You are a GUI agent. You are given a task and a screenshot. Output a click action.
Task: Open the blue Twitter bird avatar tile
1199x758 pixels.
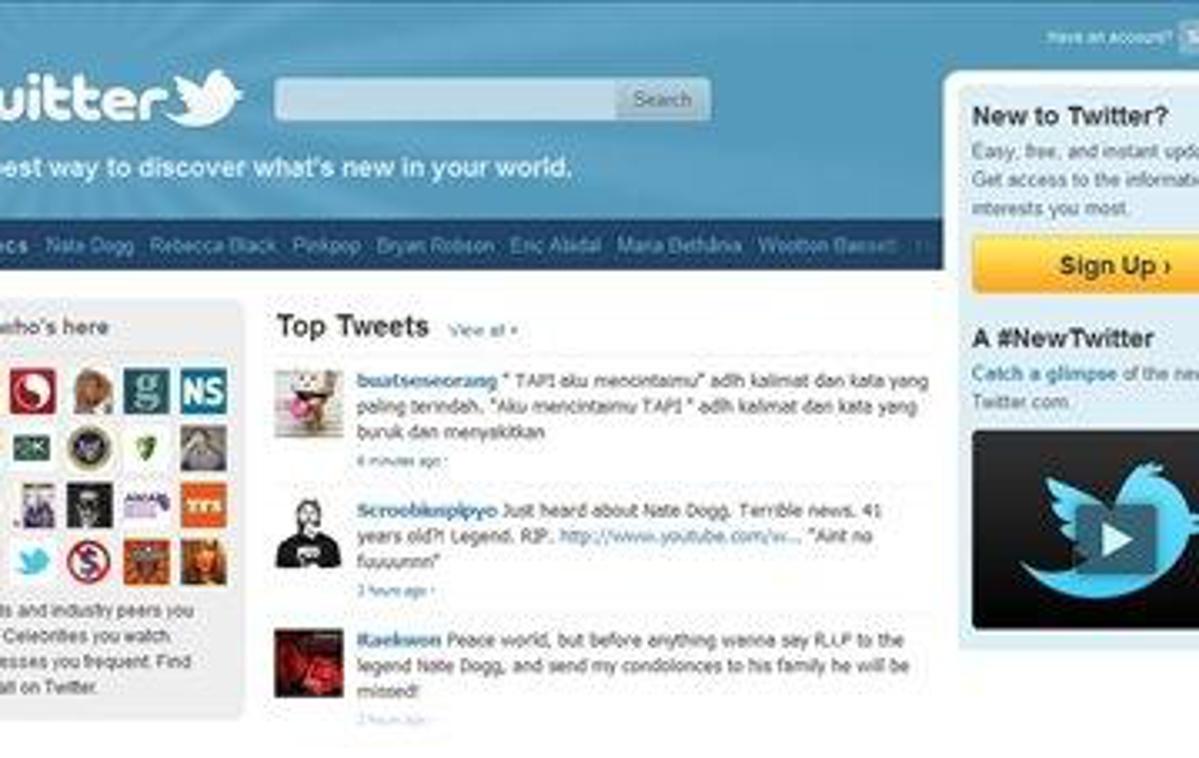pos(33,562)
